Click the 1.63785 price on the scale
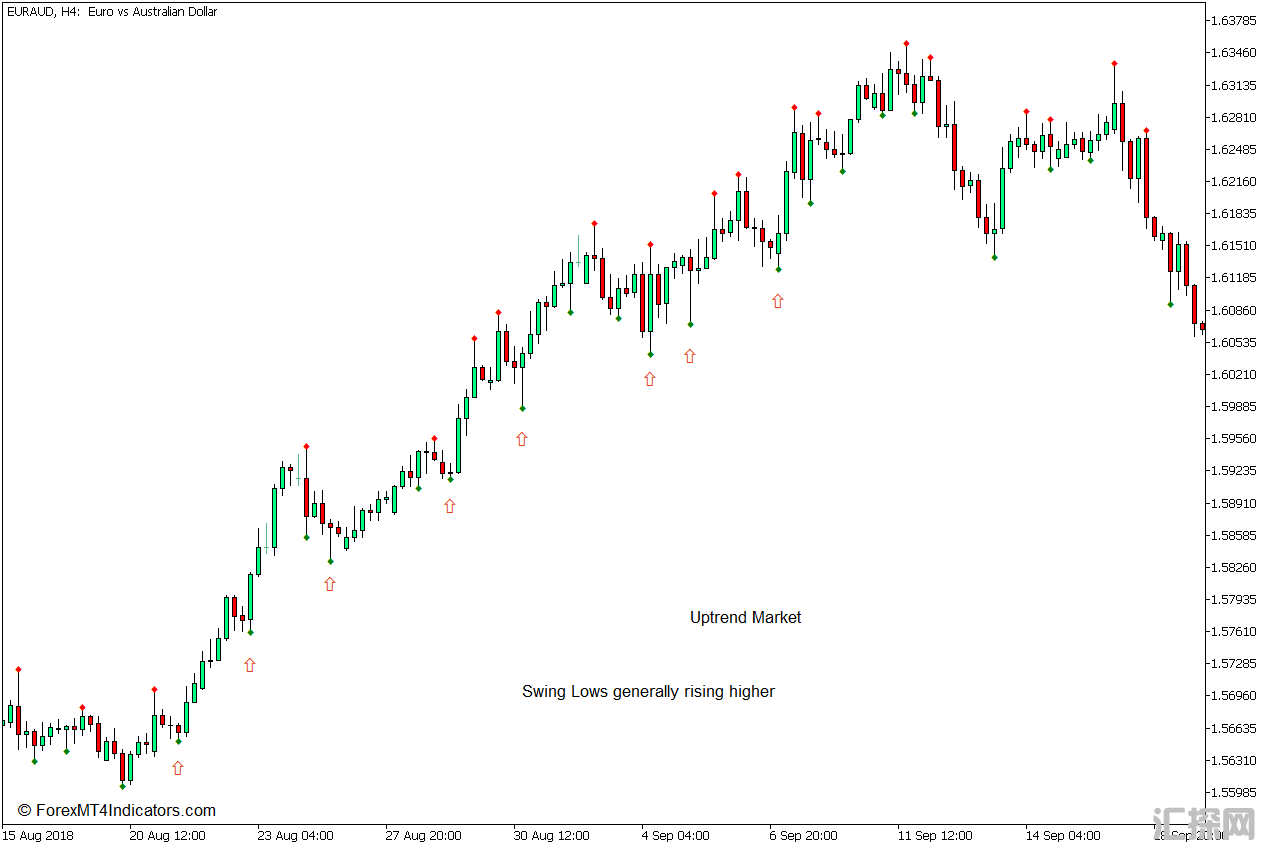1275x848 pixels. [1233, 20]
